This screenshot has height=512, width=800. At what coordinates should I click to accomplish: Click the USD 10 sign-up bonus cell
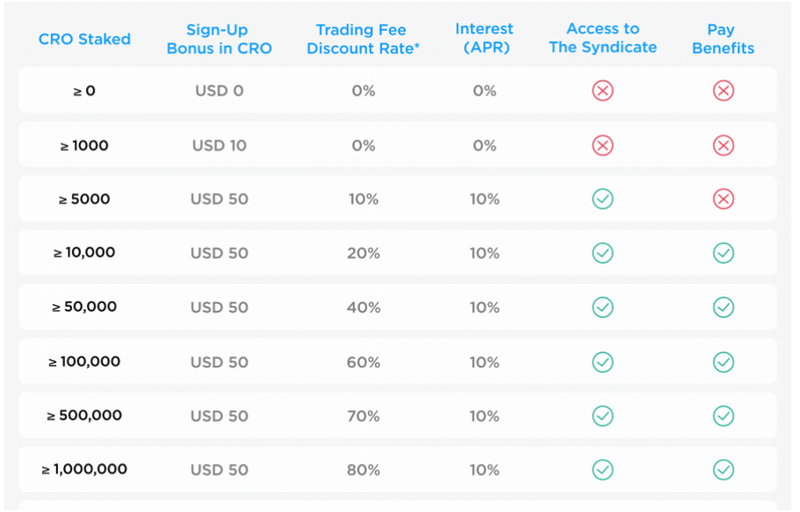click(219, 146)
